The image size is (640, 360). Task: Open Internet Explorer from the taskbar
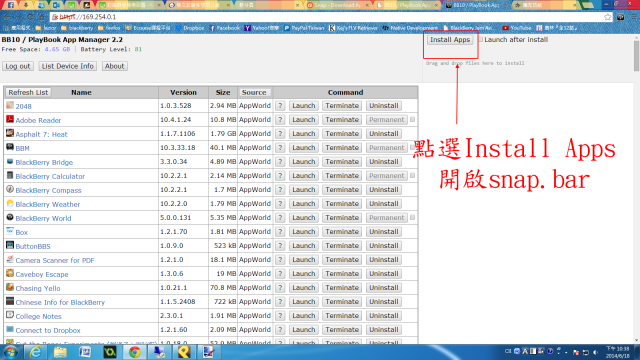click(x=36, y=352)
